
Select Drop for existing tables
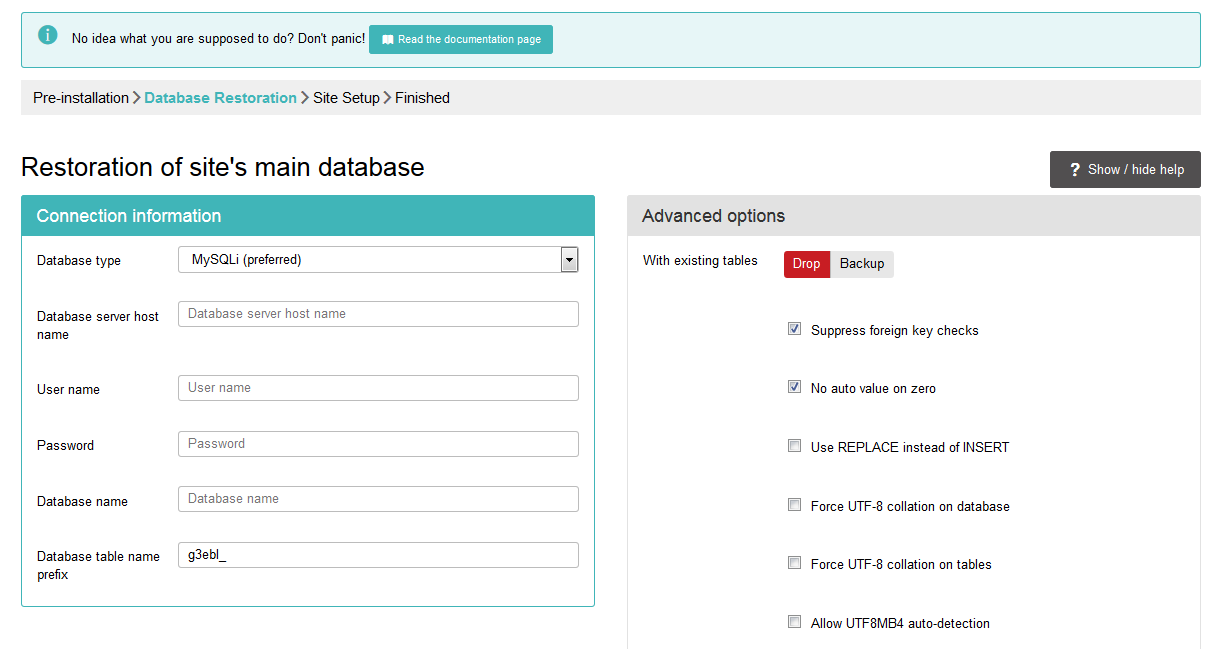click(x=806, y=264)
